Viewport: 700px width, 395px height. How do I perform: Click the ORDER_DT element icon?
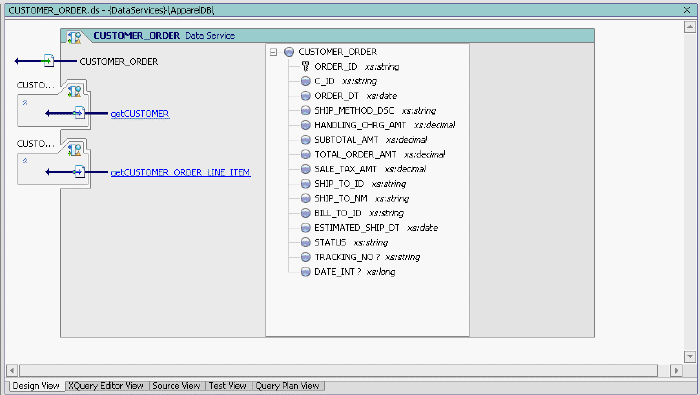(305, 96)
